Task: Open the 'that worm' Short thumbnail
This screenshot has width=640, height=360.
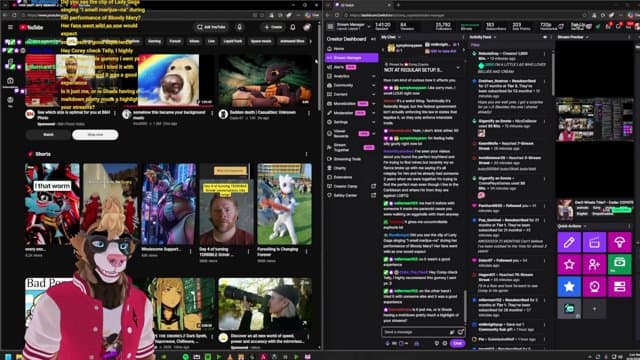Action: pyautogui.click(x=52, y=204)
